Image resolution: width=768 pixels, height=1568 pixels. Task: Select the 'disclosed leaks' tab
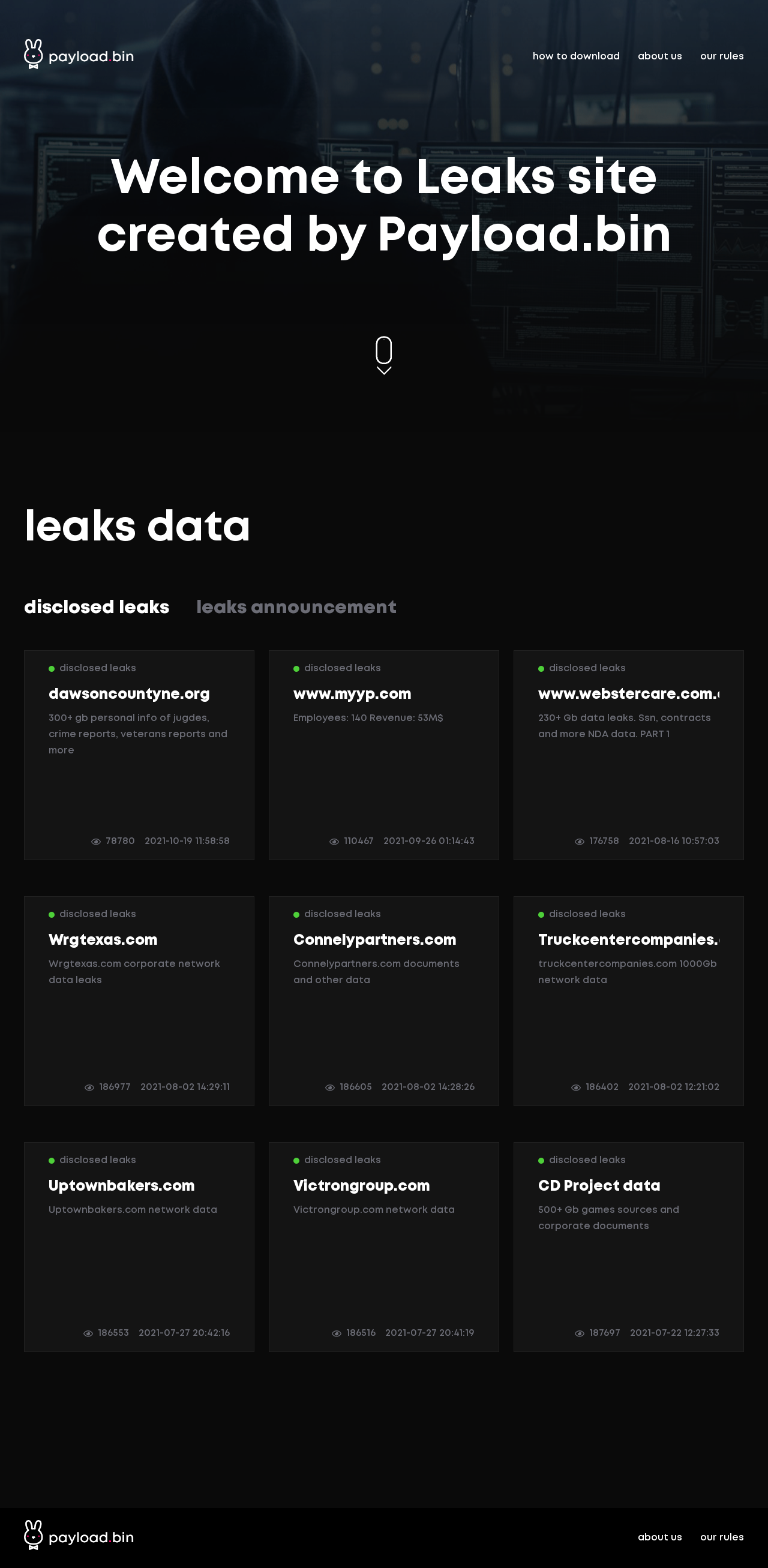[97, 607]
